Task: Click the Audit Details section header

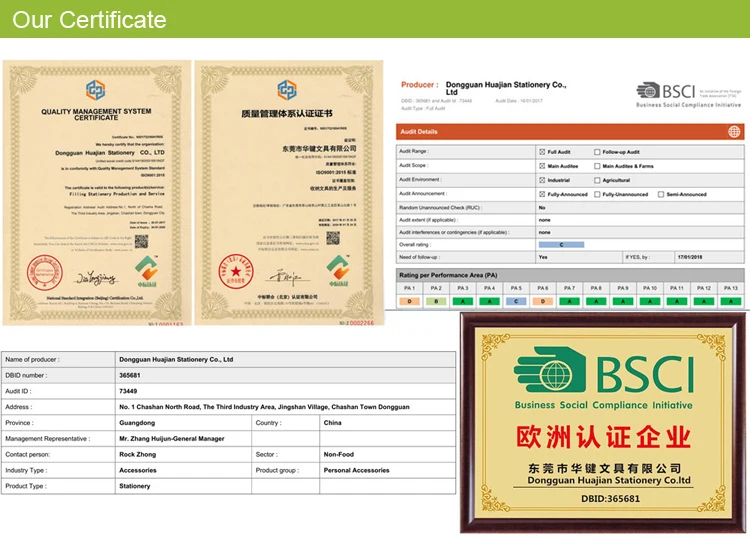Action: click(570, 132)
